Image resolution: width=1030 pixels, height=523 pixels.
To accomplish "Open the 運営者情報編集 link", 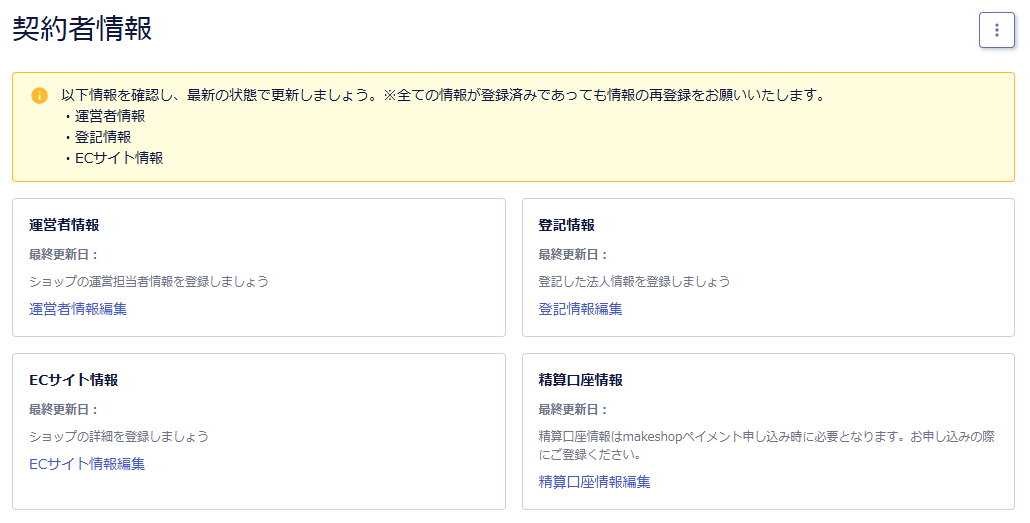I will point(78,309).
